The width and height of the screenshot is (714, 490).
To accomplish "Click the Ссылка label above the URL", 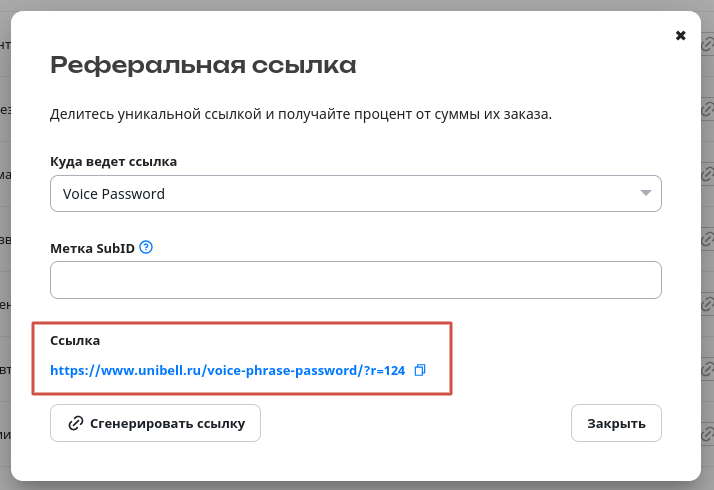I will (75, 341).
